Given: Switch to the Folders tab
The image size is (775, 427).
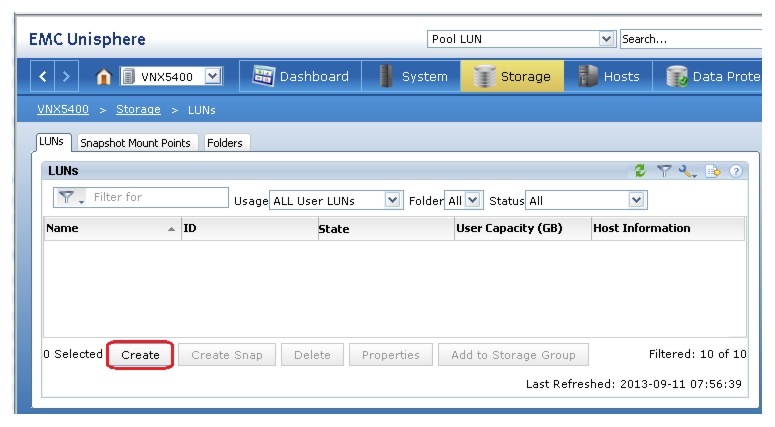Looking at the screenshot, I should tap(225, 143).
